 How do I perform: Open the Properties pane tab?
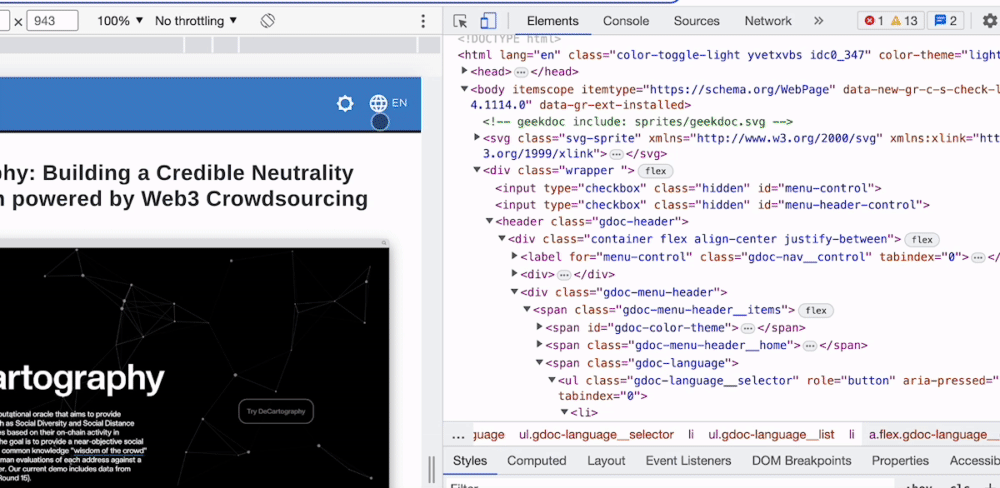(x=900, y=461)
